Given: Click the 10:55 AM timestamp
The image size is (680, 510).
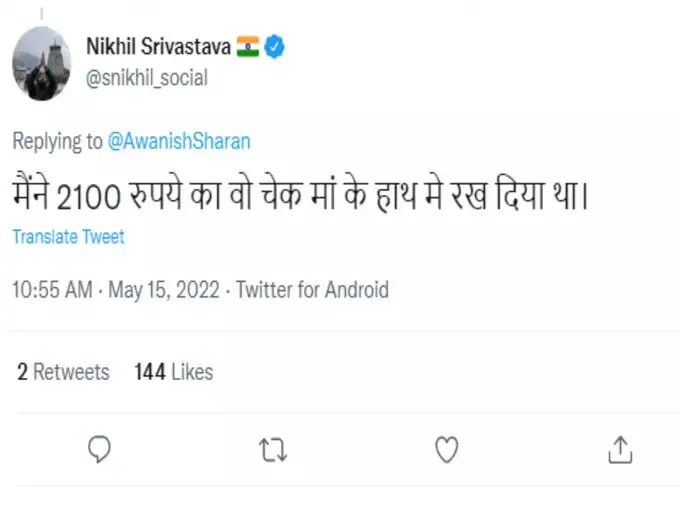Looking at the screenshot, I should 54,291.
